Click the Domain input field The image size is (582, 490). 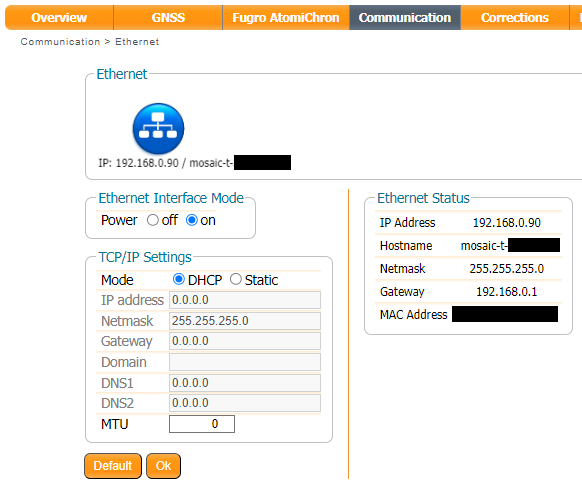coord(245,362)
